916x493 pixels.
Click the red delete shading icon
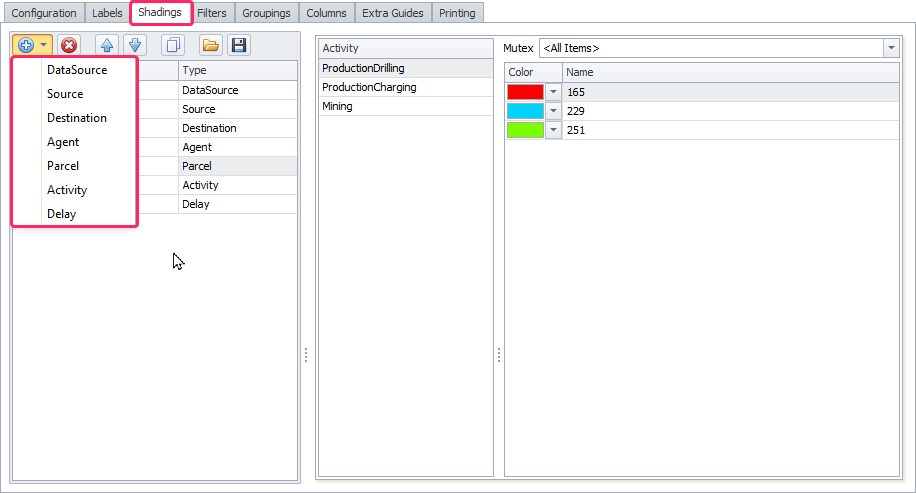(x=68, y=45)
